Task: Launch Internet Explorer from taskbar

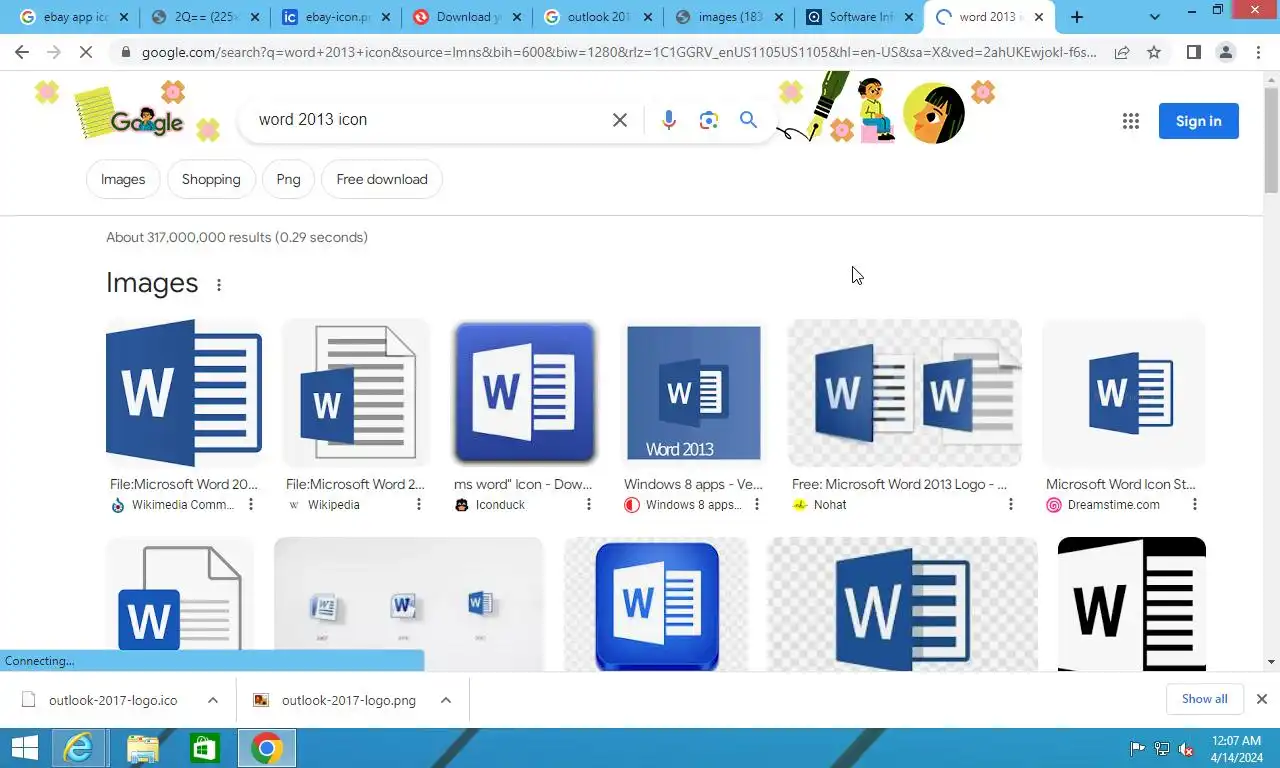Action: tap(79, 748)
